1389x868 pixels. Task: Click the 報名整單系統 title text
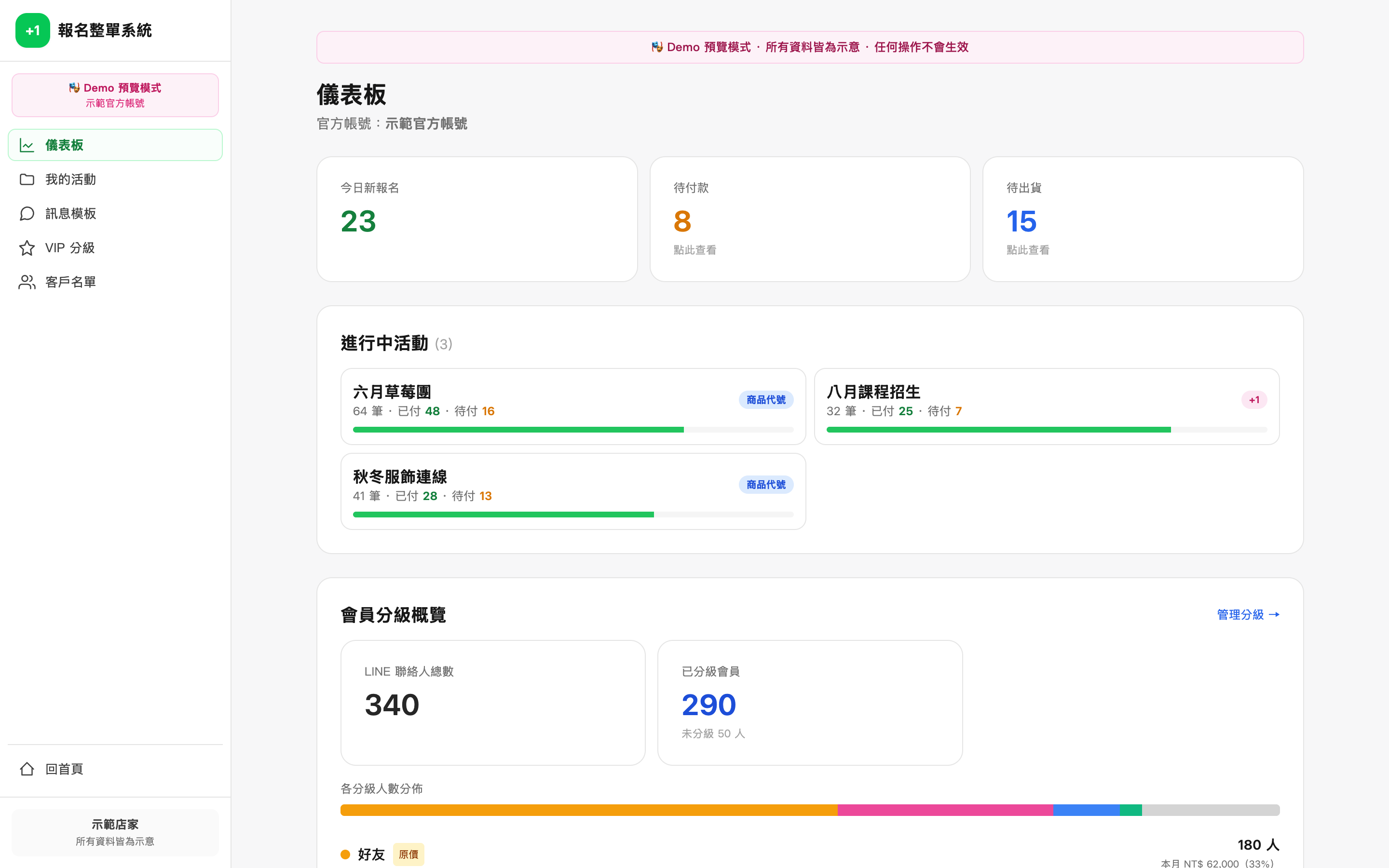[x=105, y=30]
